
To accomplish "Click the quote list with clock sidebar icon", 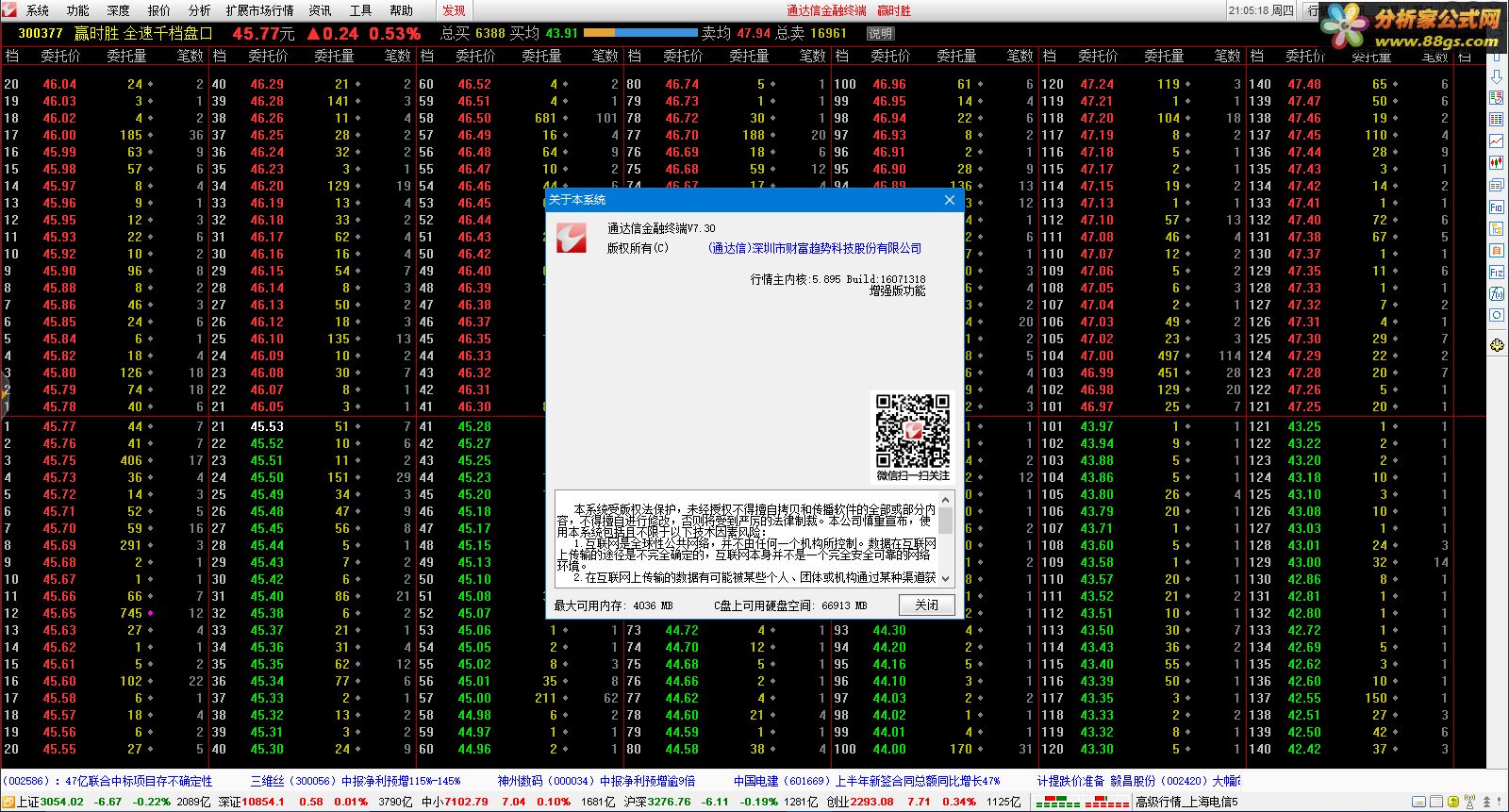I will point(1497,98).
